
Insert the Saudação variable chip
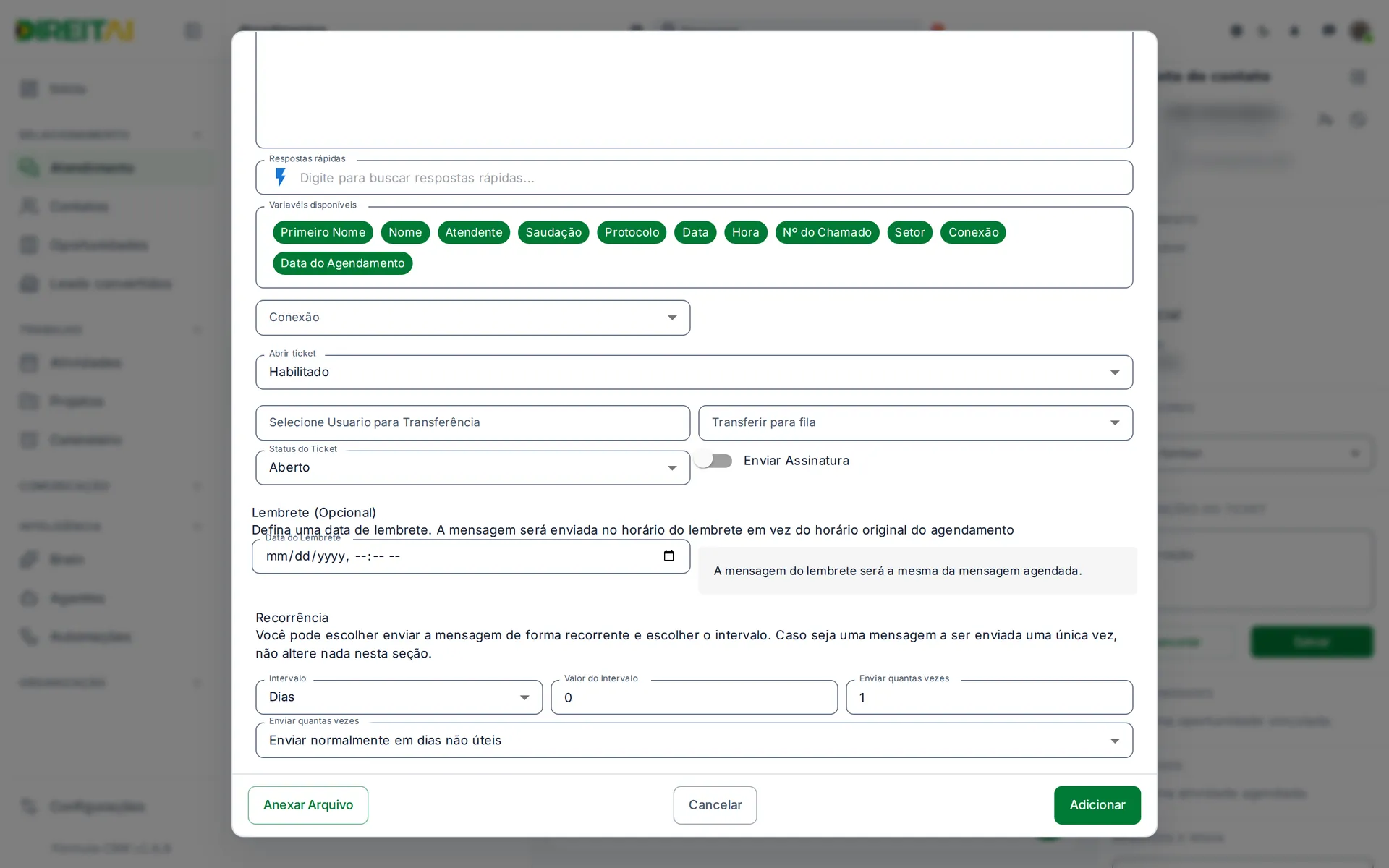click(553, 232)
